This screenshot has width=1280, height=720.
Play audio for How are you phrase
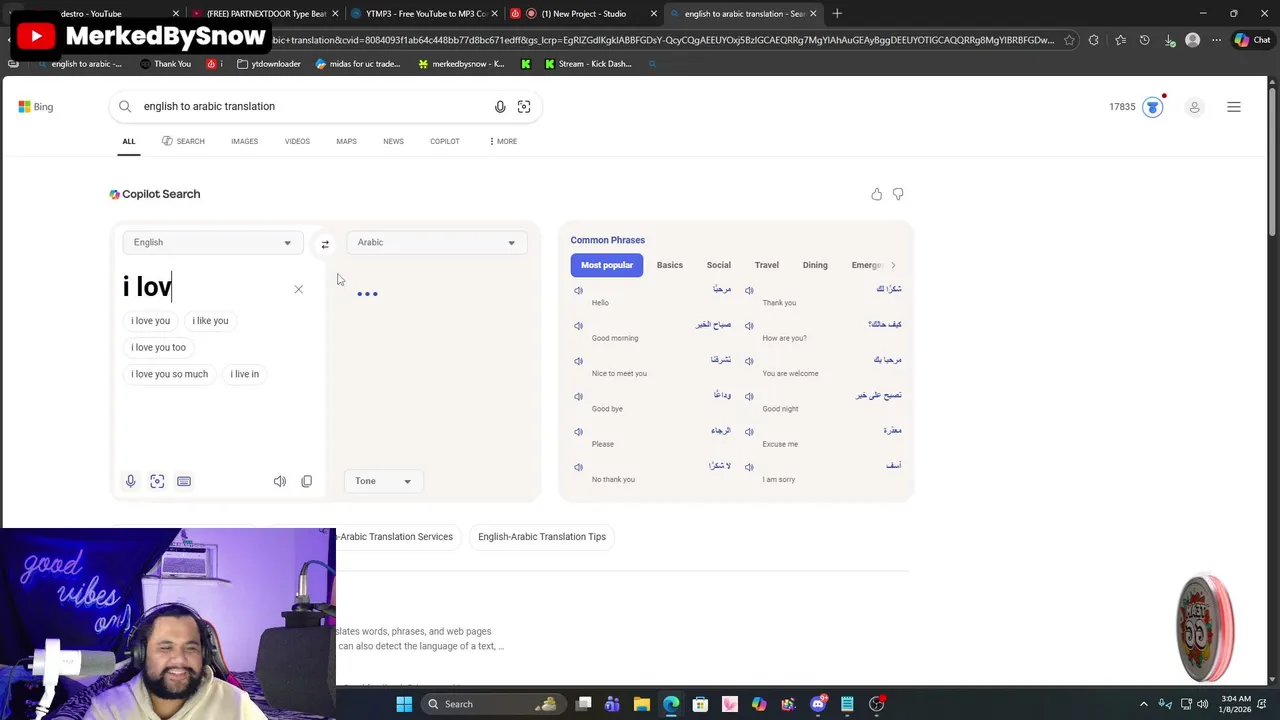[x=749, y=326]
